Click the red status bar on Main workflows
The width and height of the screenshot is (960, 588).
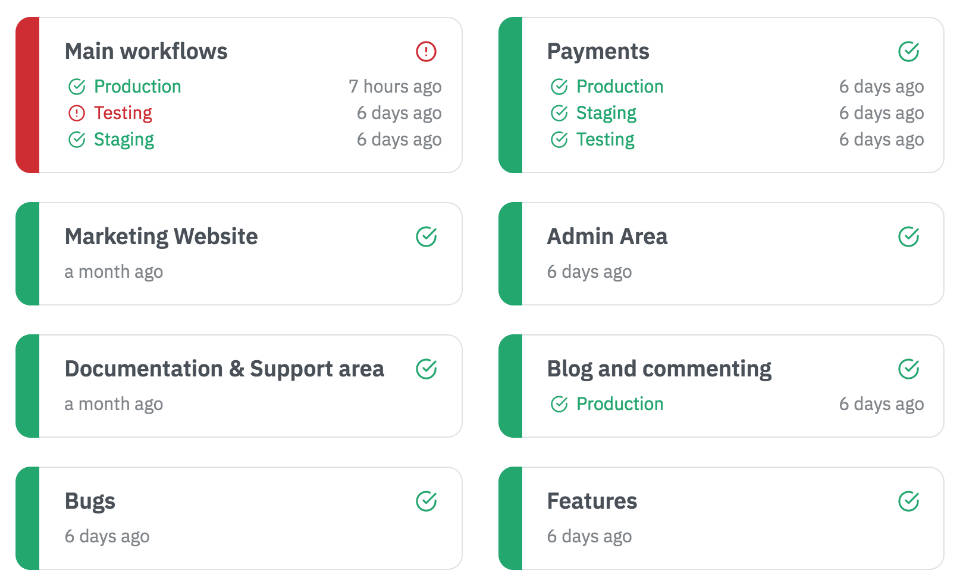(x=27, y=95)
